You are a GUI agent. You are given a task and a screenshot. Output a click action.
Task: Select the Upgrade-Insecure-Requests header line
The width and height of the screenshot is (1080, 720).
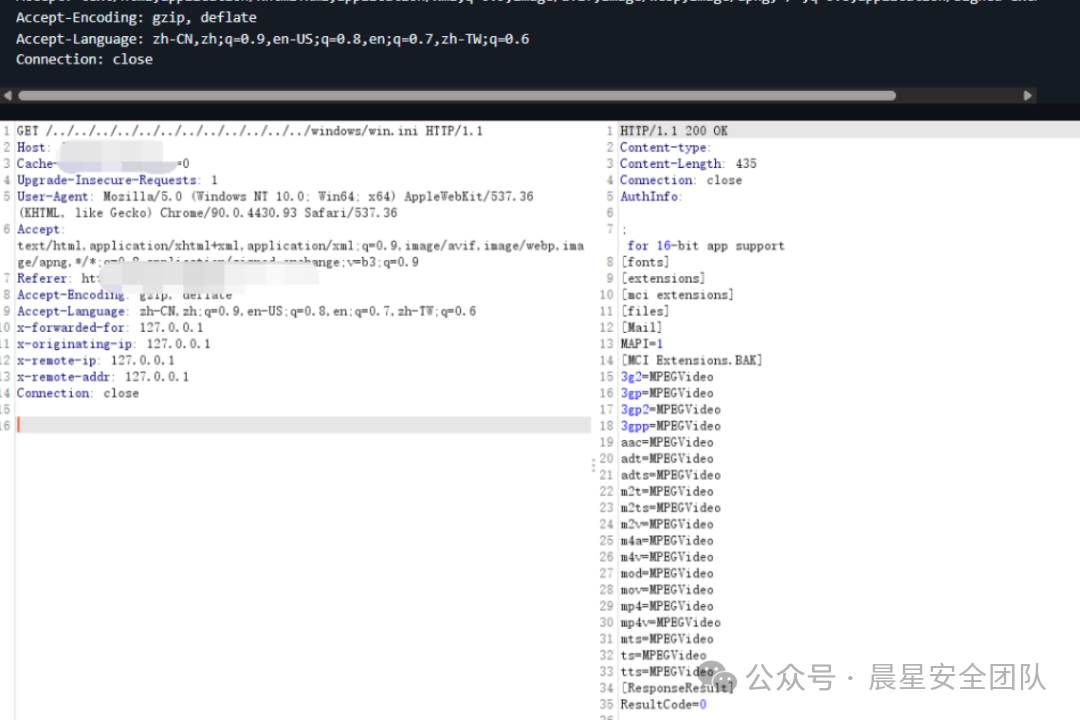click(x=117, y=180)
